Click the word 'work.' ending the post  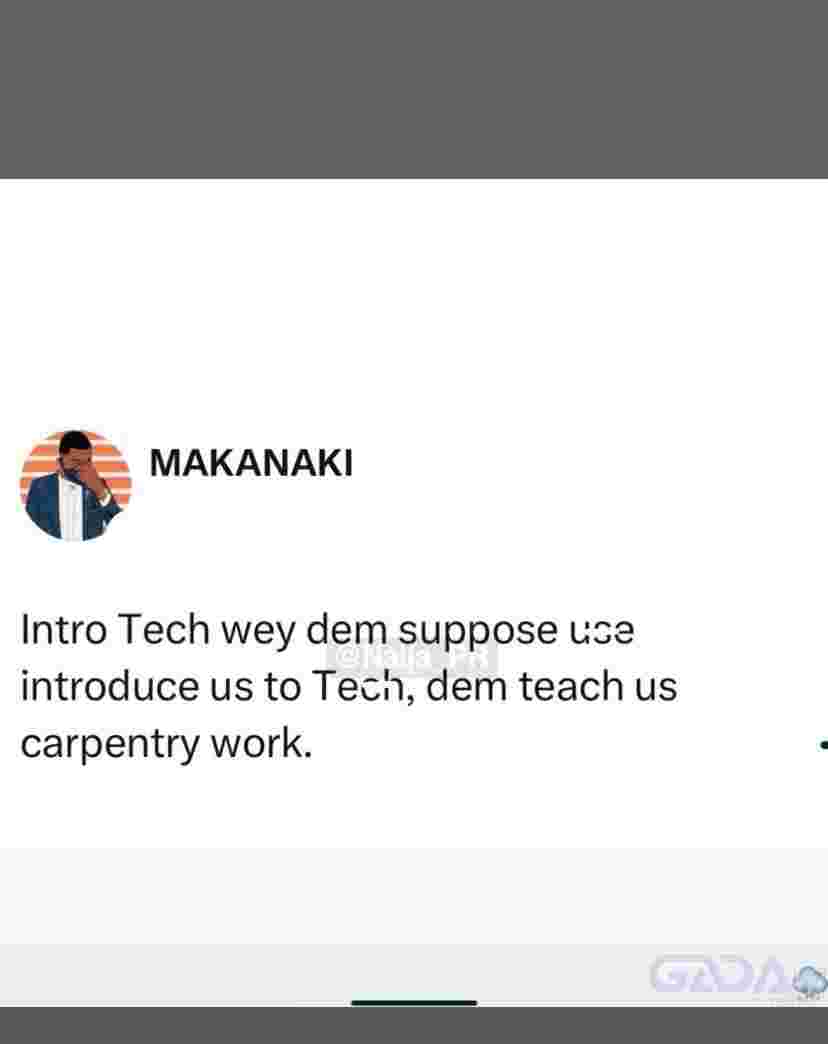coord(262,744)
